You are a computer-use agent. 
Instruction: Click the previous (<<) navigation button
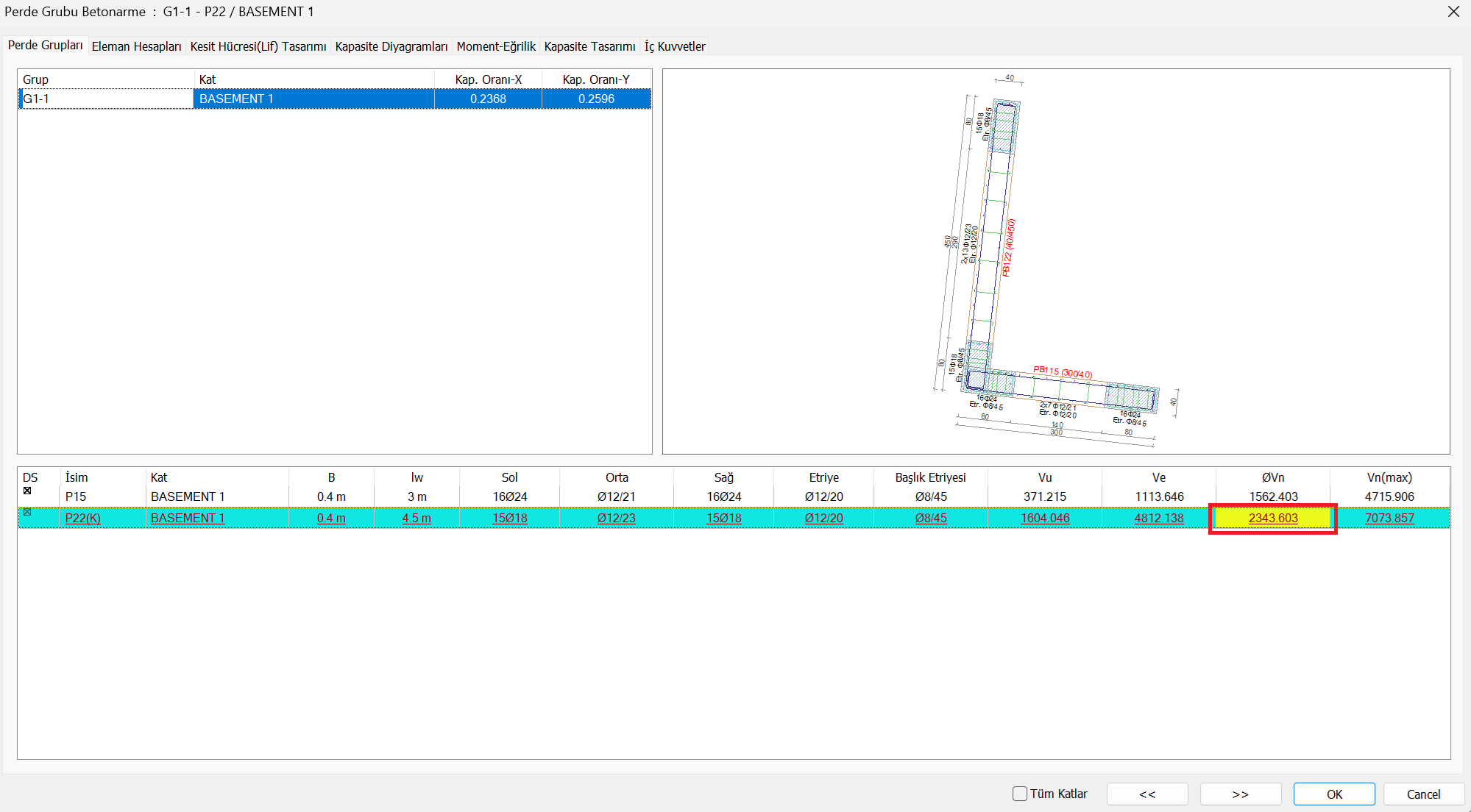1146,794
